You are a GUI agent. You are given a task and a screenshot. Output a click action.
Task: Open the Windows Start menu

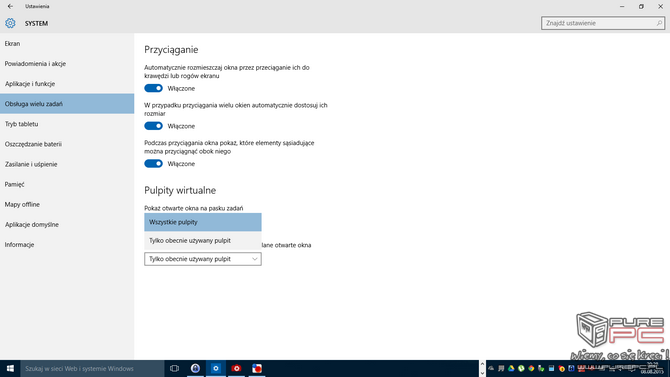pyautogui.click(x=10, y=368)
